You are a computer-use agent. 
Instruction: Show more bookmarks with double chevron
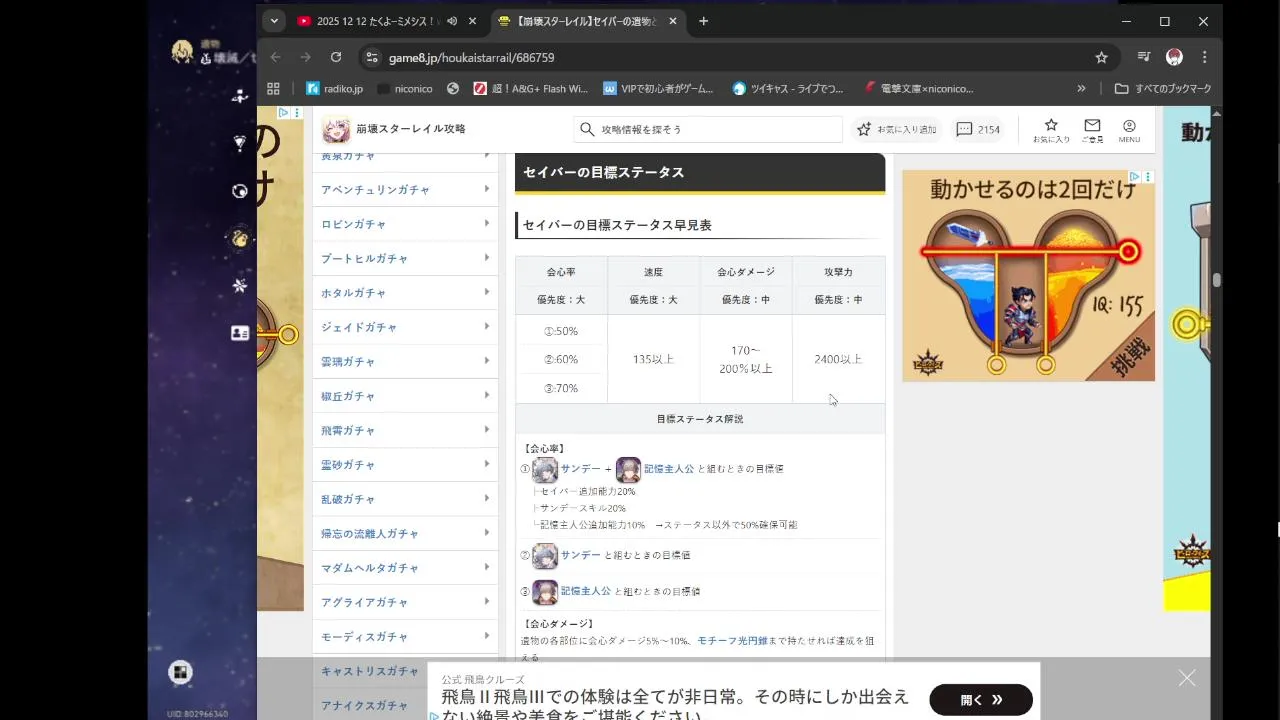[1081, 88]
